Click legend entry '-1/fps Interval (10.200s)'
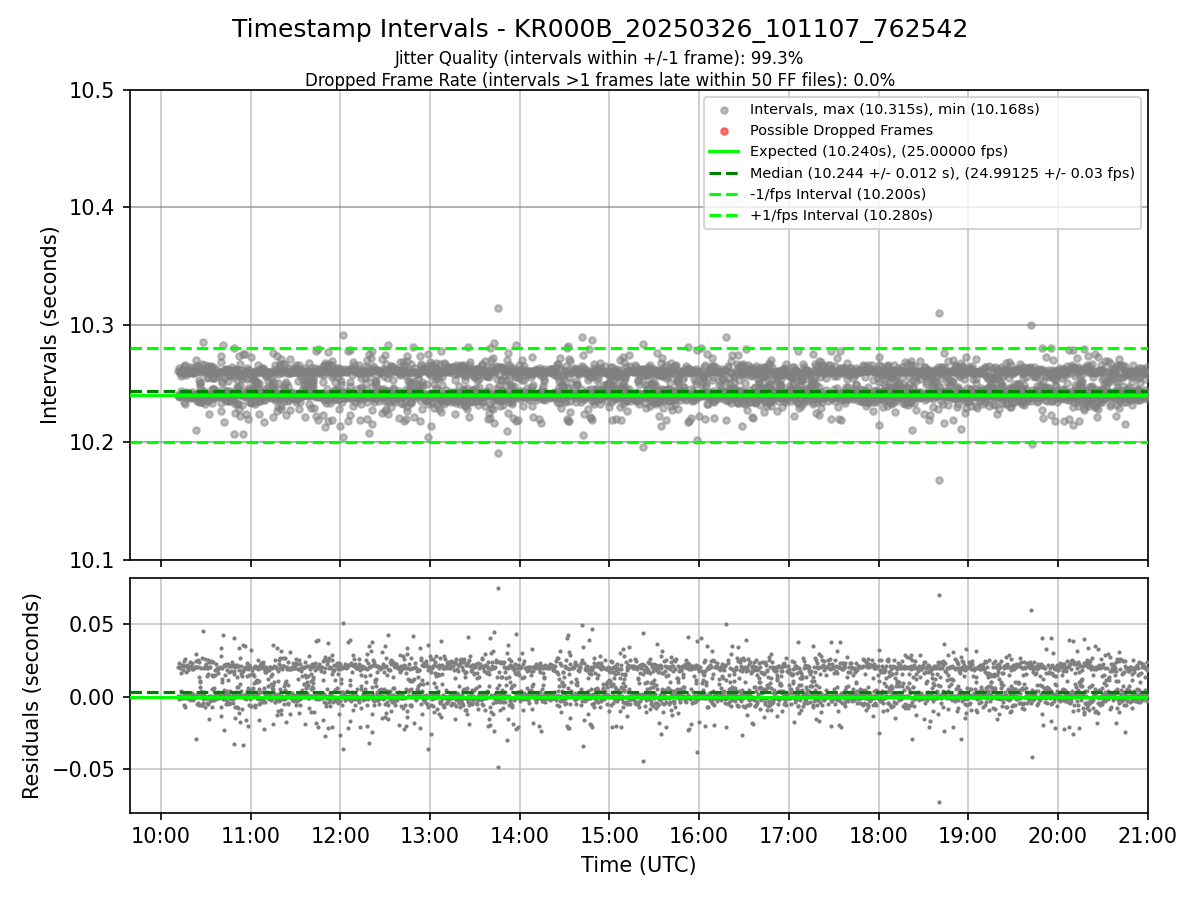1200x900 pixels. 838,194
